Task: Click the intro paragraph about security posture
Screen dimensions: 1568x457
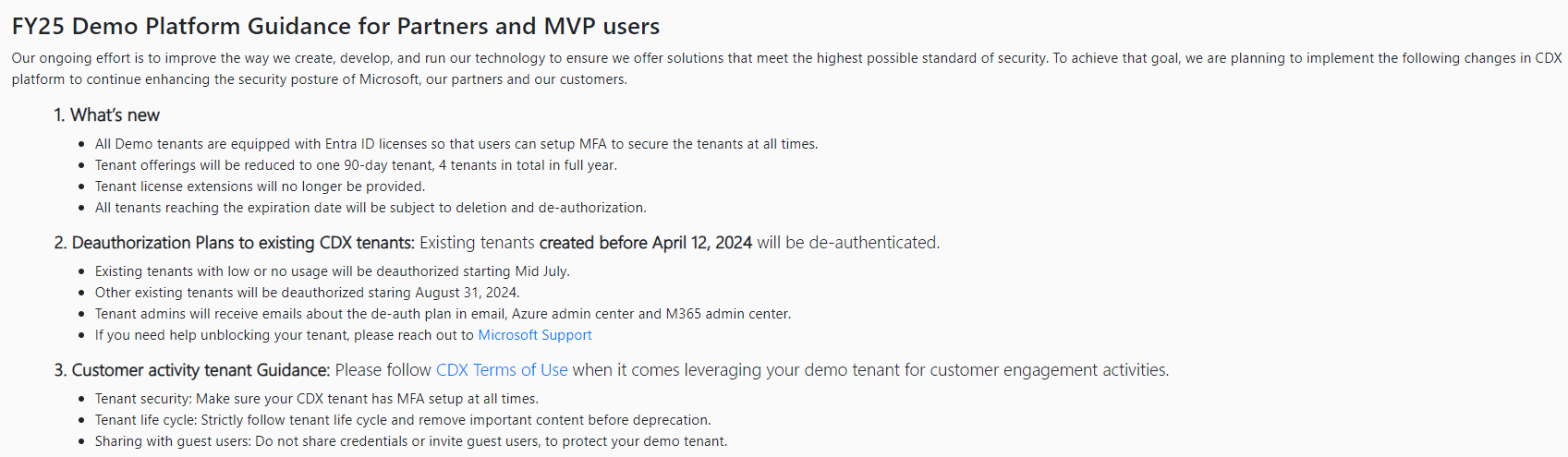Action: (786, 68)
